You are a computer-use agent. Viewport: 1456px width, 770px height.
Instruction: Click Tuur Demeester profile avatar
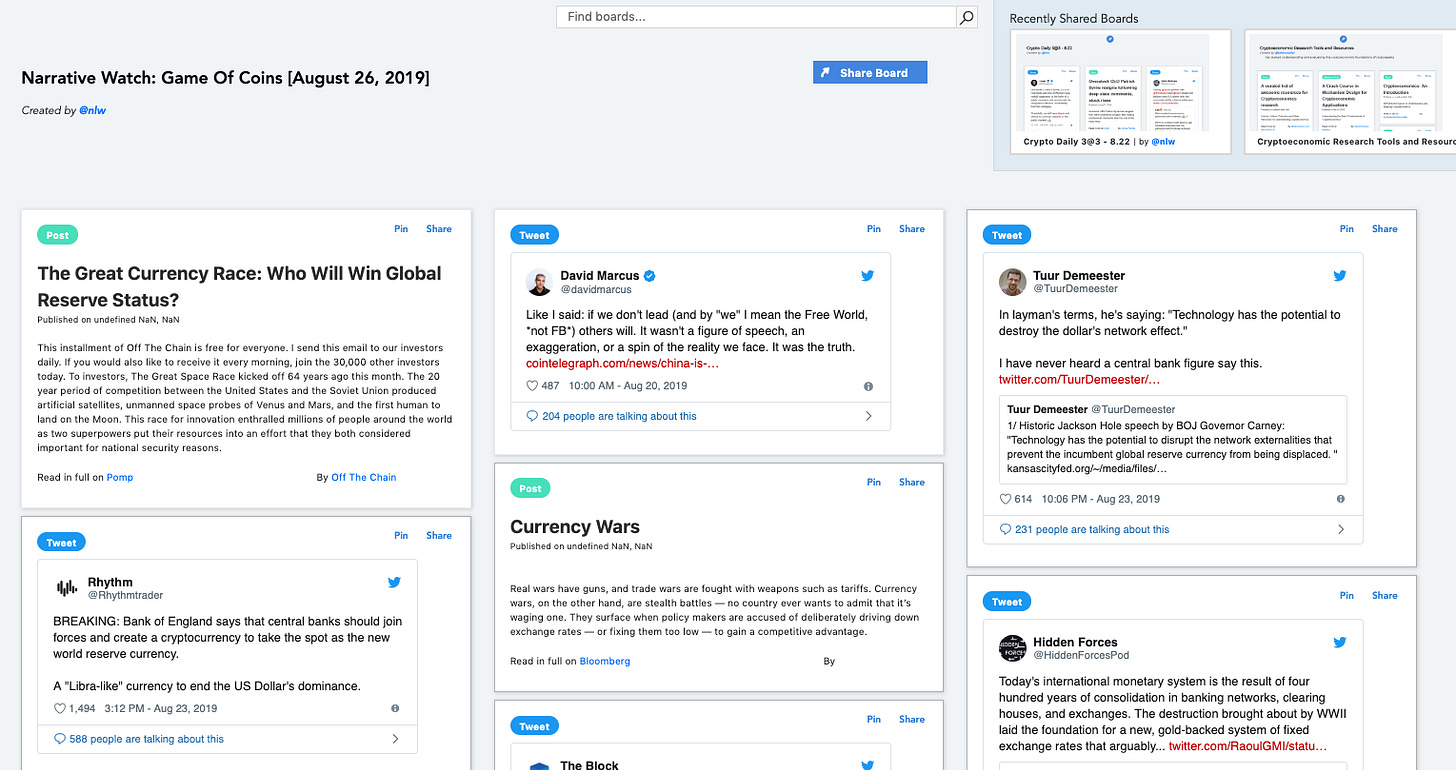coord(1013,282)
